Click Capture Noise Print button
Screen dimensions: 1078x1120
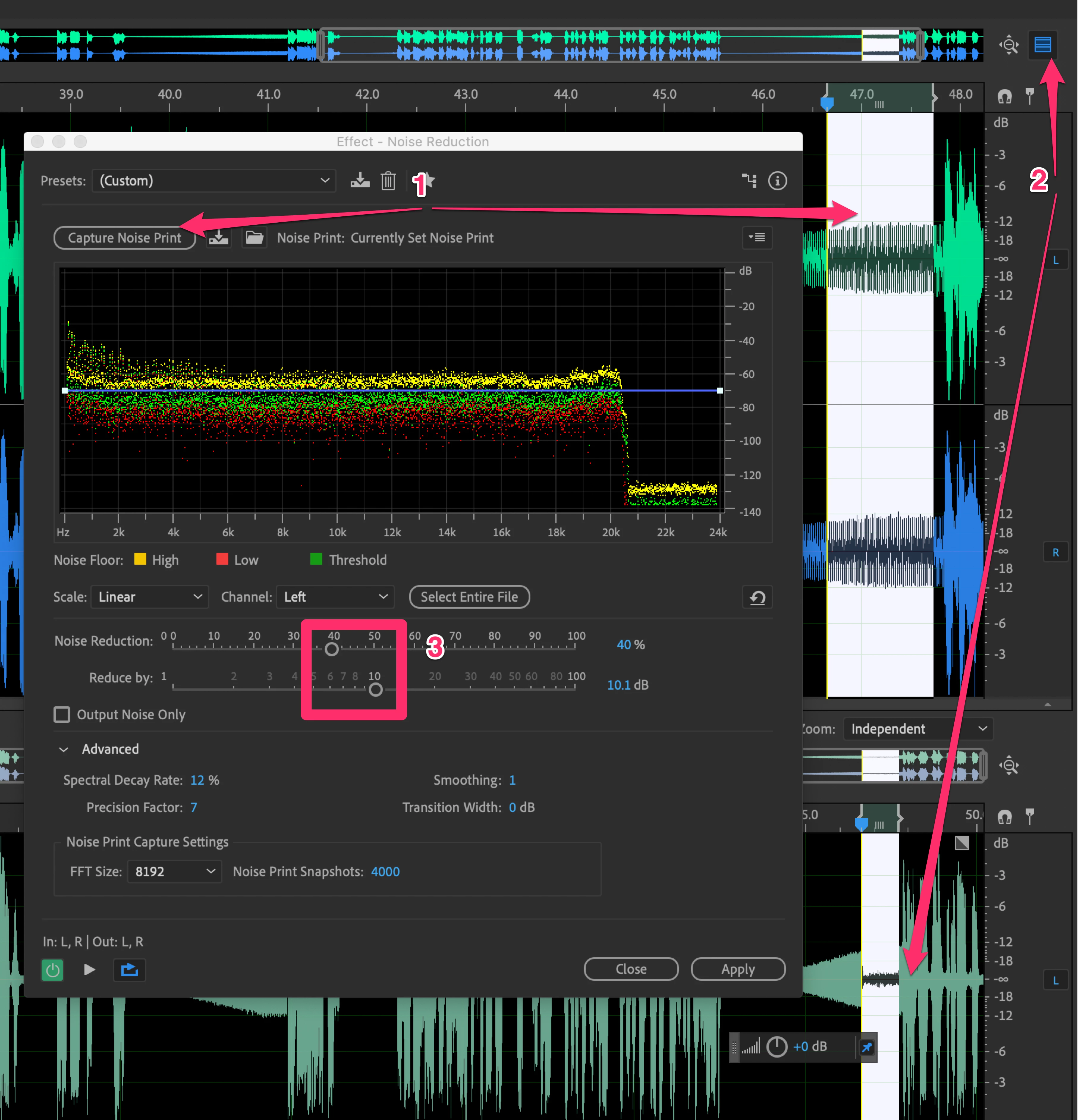(125, 238)
